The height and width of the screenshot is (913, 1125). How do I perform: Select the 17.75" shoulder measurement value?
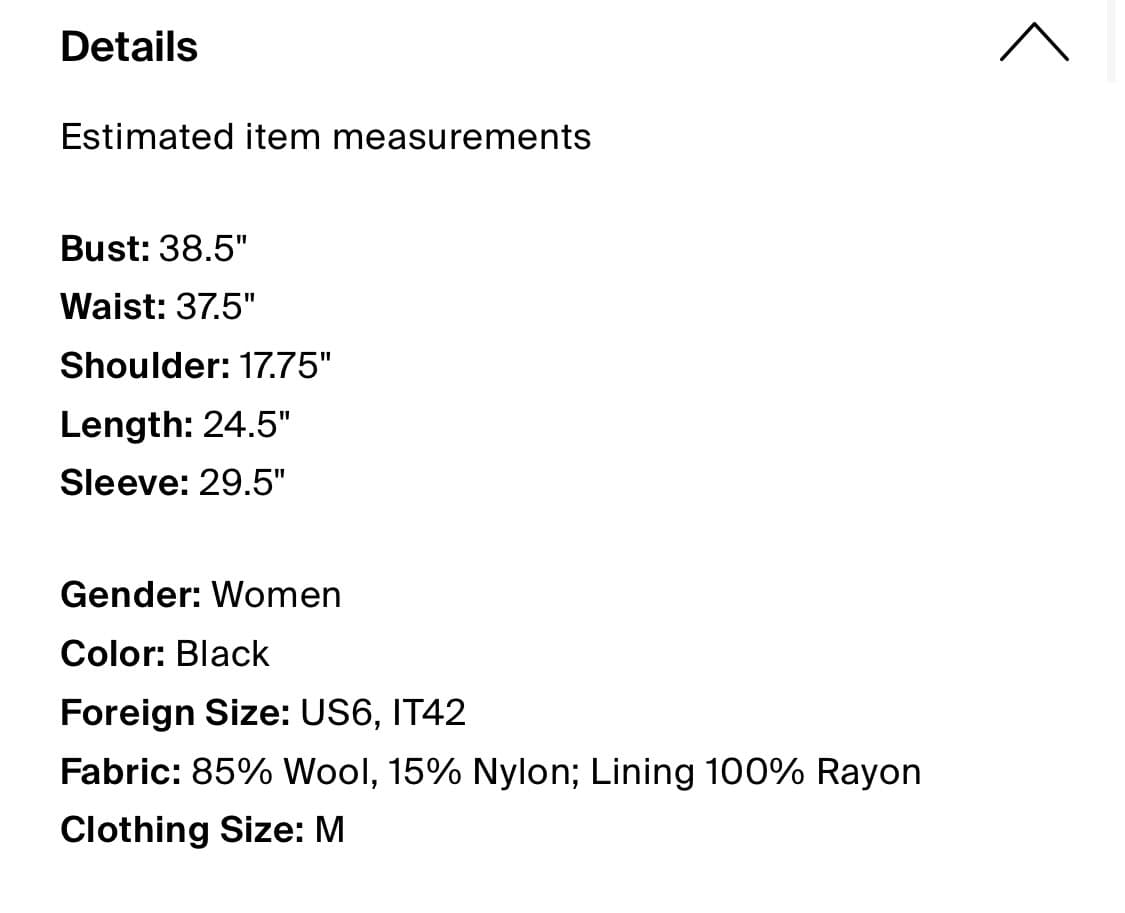tap(284, 365)
